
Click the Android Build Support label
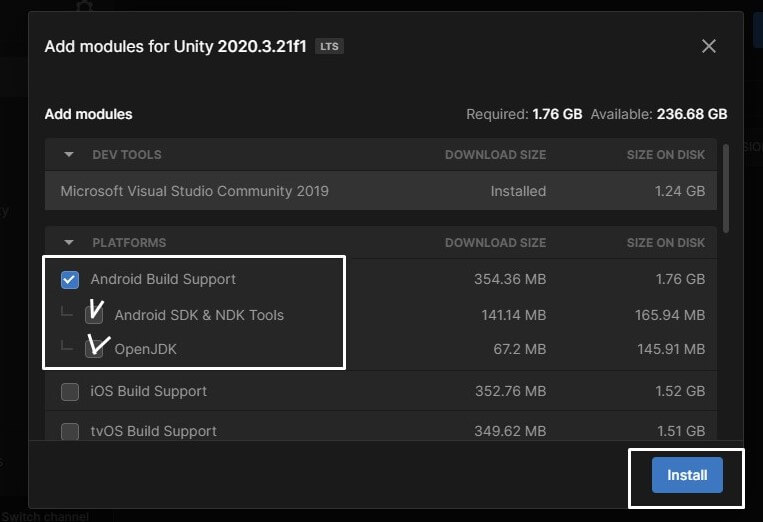[163, 279]
